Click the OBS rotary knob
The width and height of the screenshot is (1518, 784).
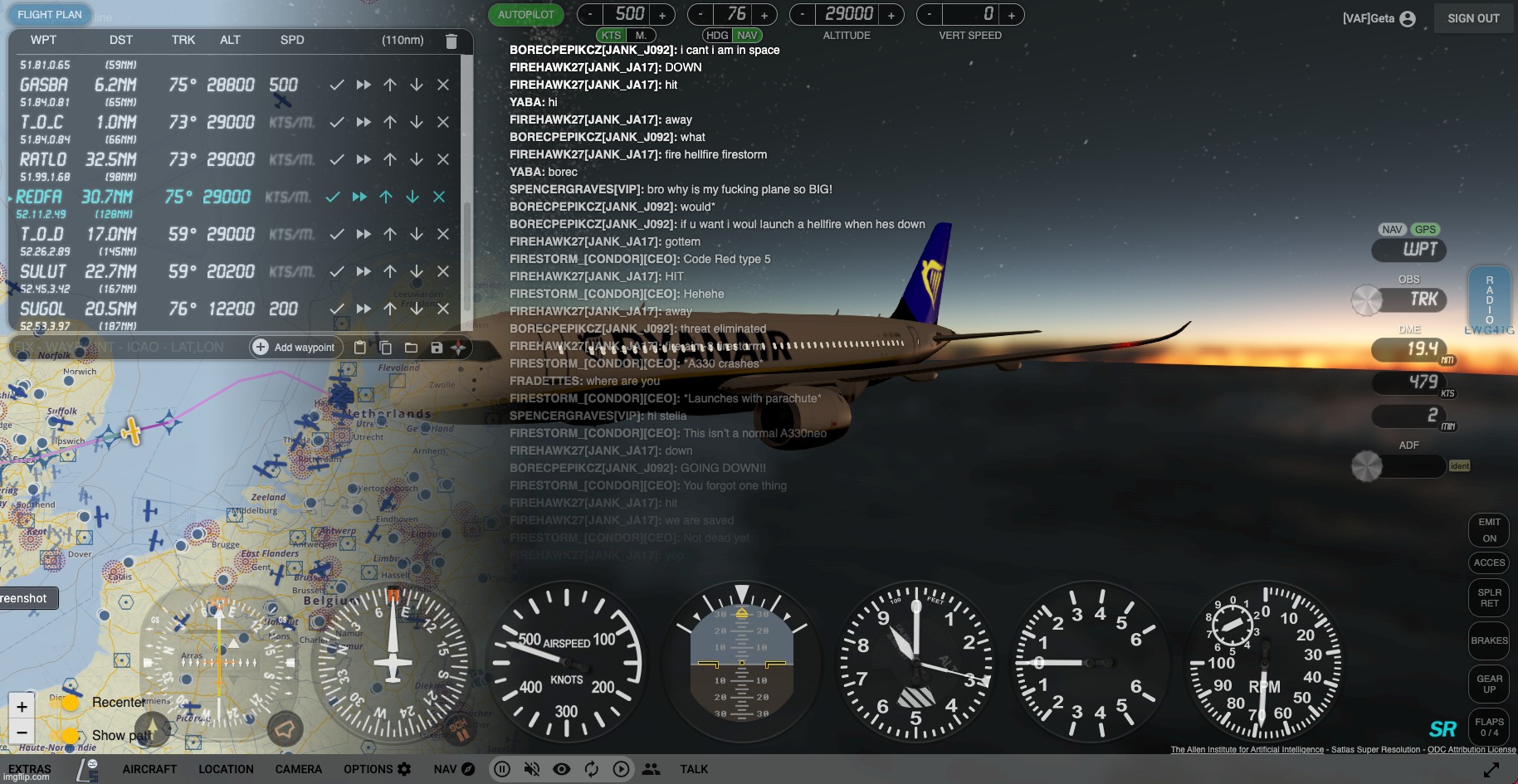pyautogui.click(x=1366, y=300)
